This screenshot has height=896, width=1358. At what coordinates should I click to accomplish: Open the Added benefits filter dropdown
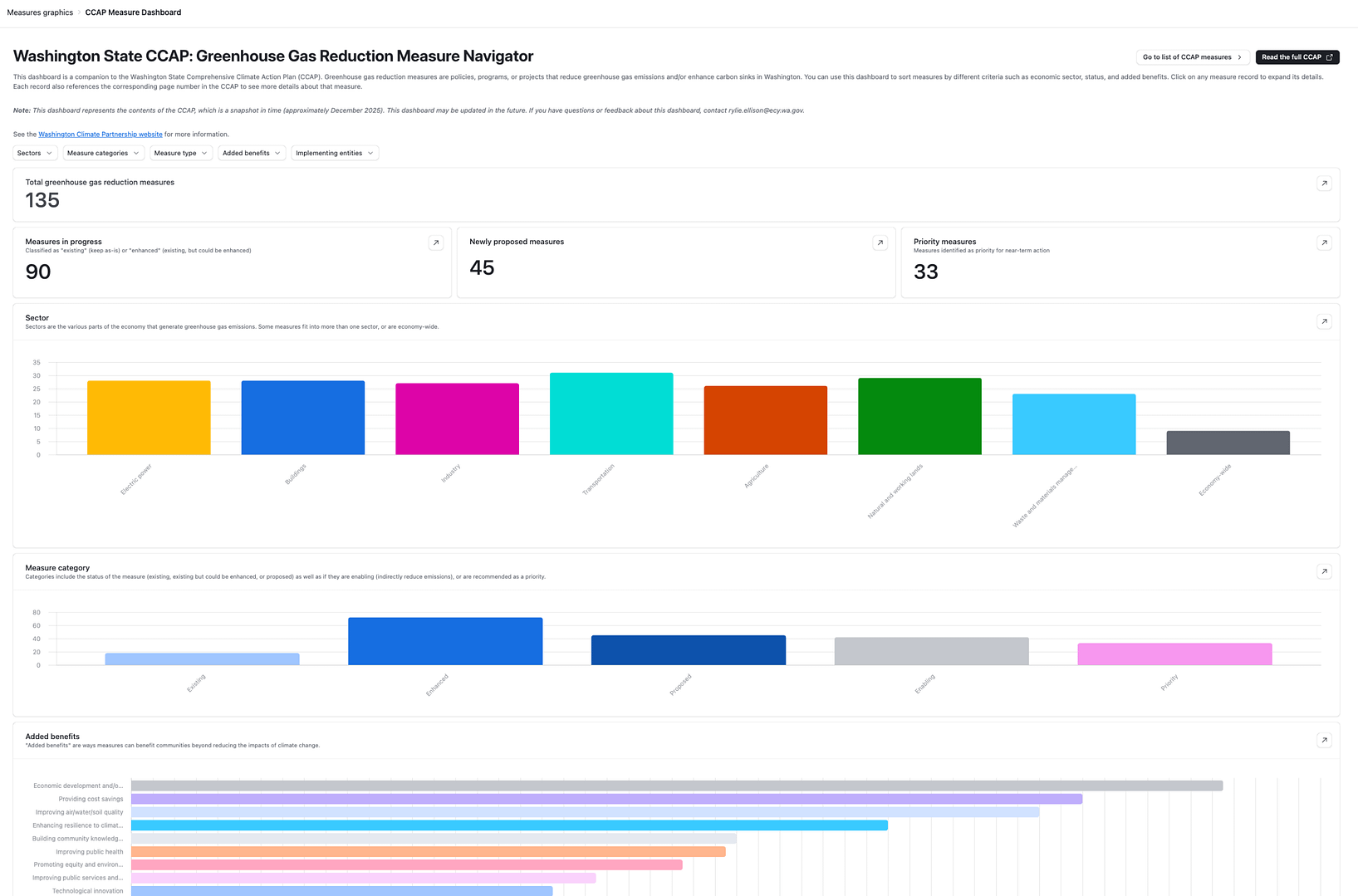tap(252, 153)
